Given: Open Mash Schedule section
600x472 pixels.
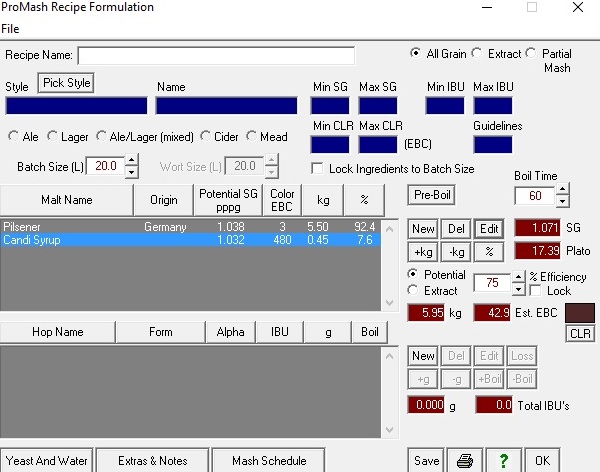Looking at the screenshot, I should point(269,461).
